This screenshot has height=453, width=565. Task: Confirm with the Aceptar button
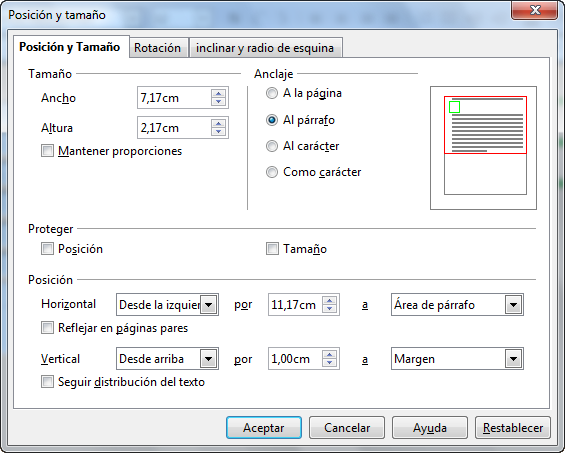[264, 428]
